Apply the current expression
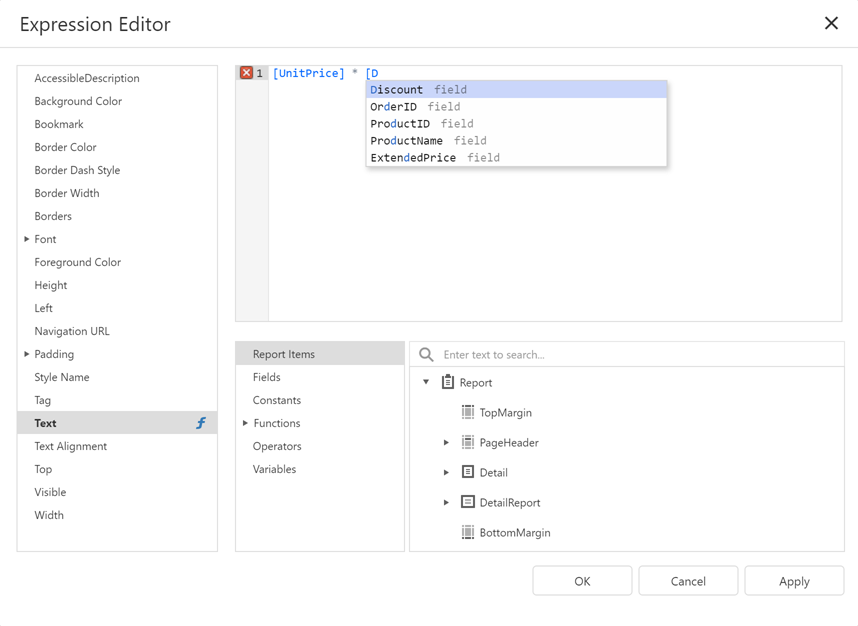 click(x=794, y=580)
